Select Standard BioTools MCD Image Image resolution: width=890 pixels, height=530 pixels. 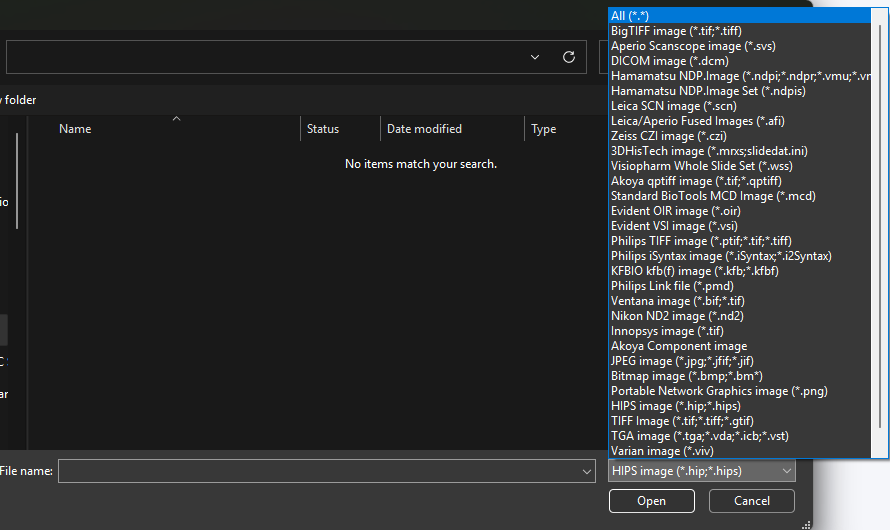click(x=740, y=196)
